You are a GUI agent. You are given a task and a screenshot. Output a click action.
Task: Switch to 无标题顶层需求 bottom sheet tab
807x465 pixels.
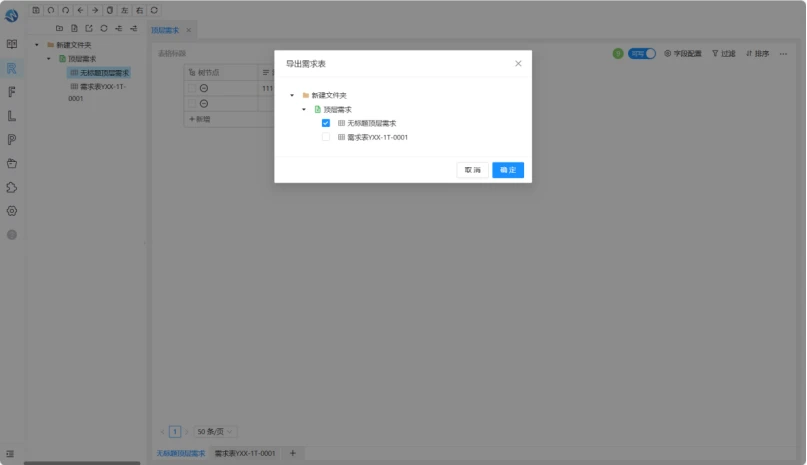pos(181,453)
